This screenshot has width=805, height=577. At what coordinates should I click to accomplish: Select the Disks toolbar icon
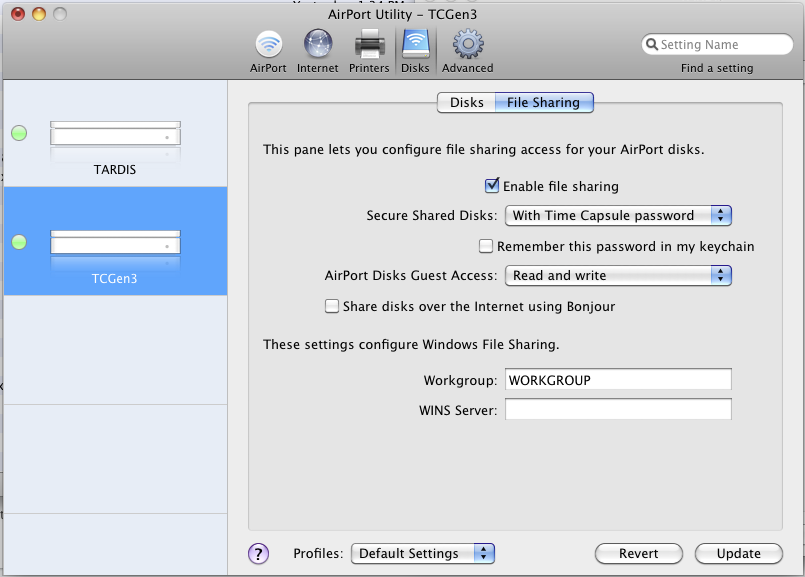point(415,51)
